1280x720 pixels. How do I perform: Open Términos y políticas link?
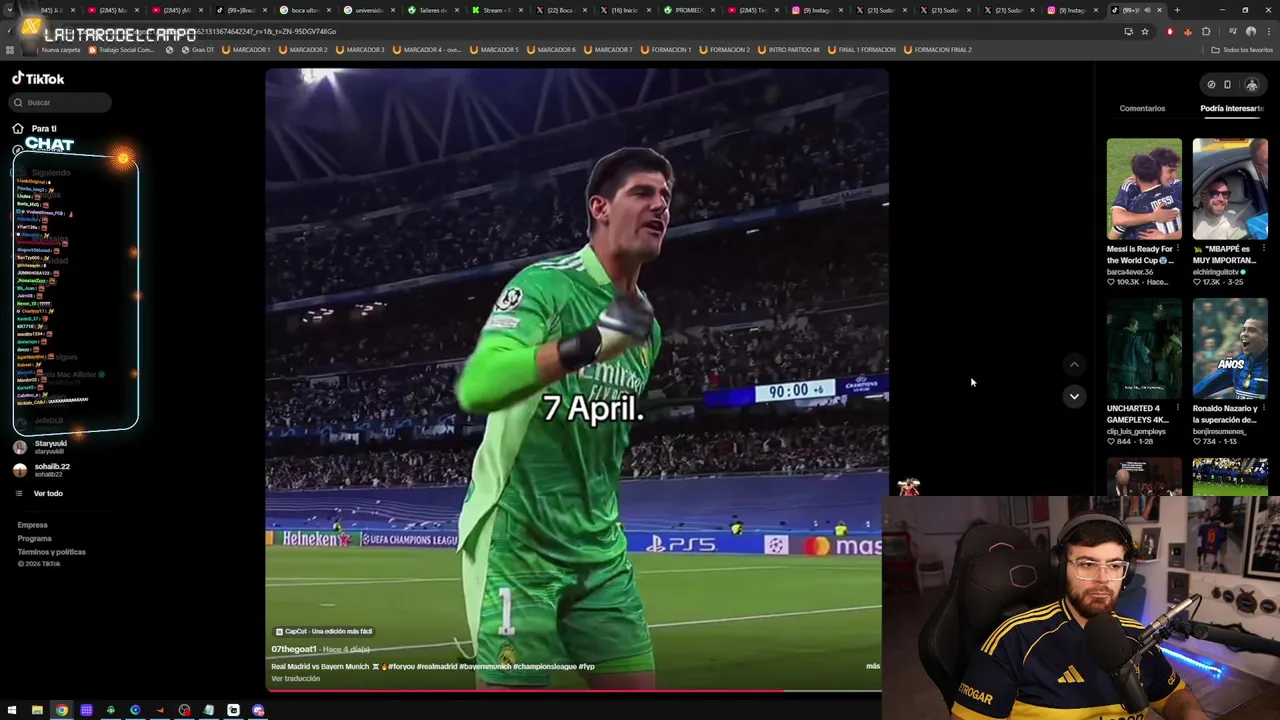click(51, 552)
